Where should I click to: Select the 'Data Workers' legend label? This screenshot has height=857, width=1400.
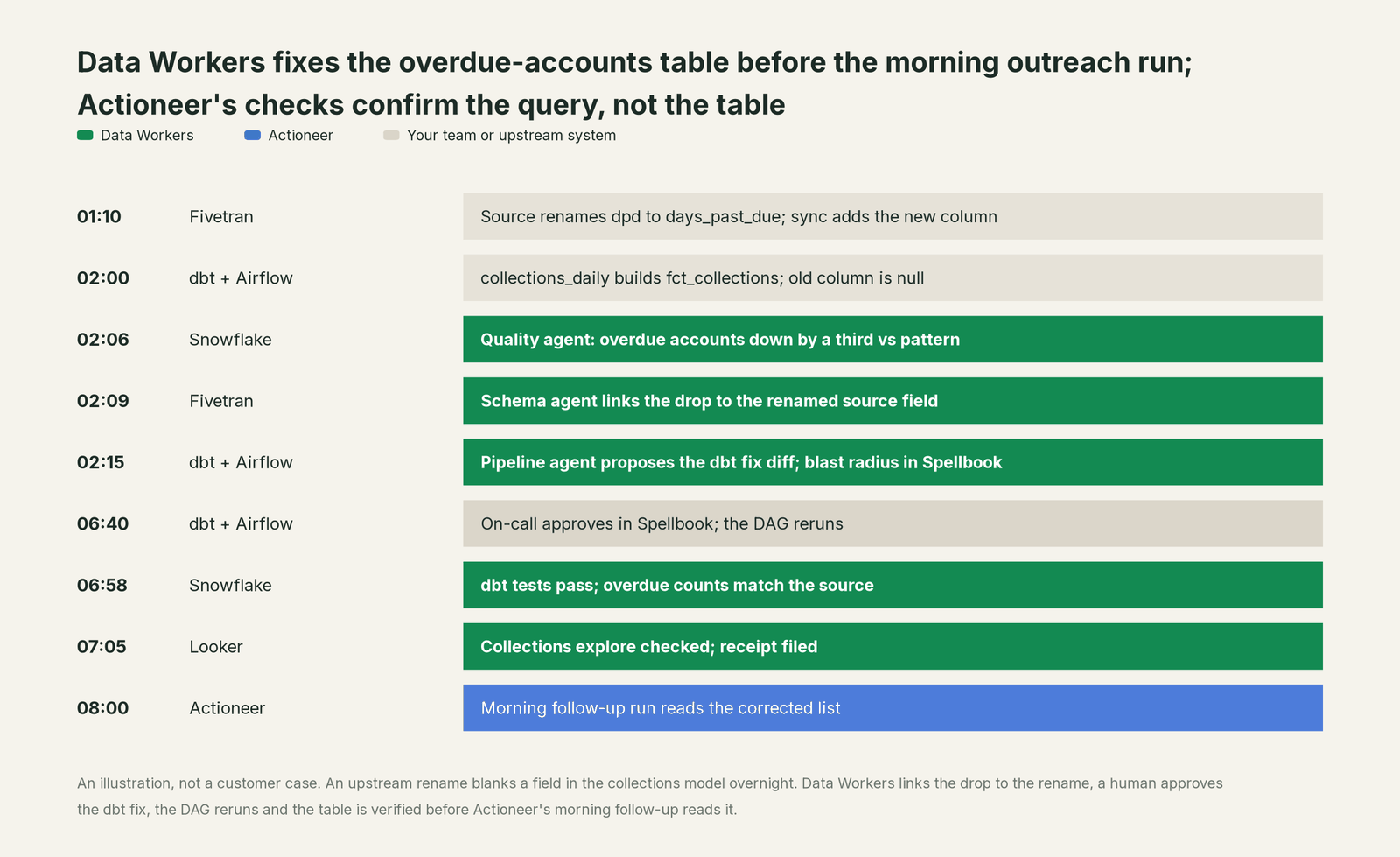click(x=147, y=136)
